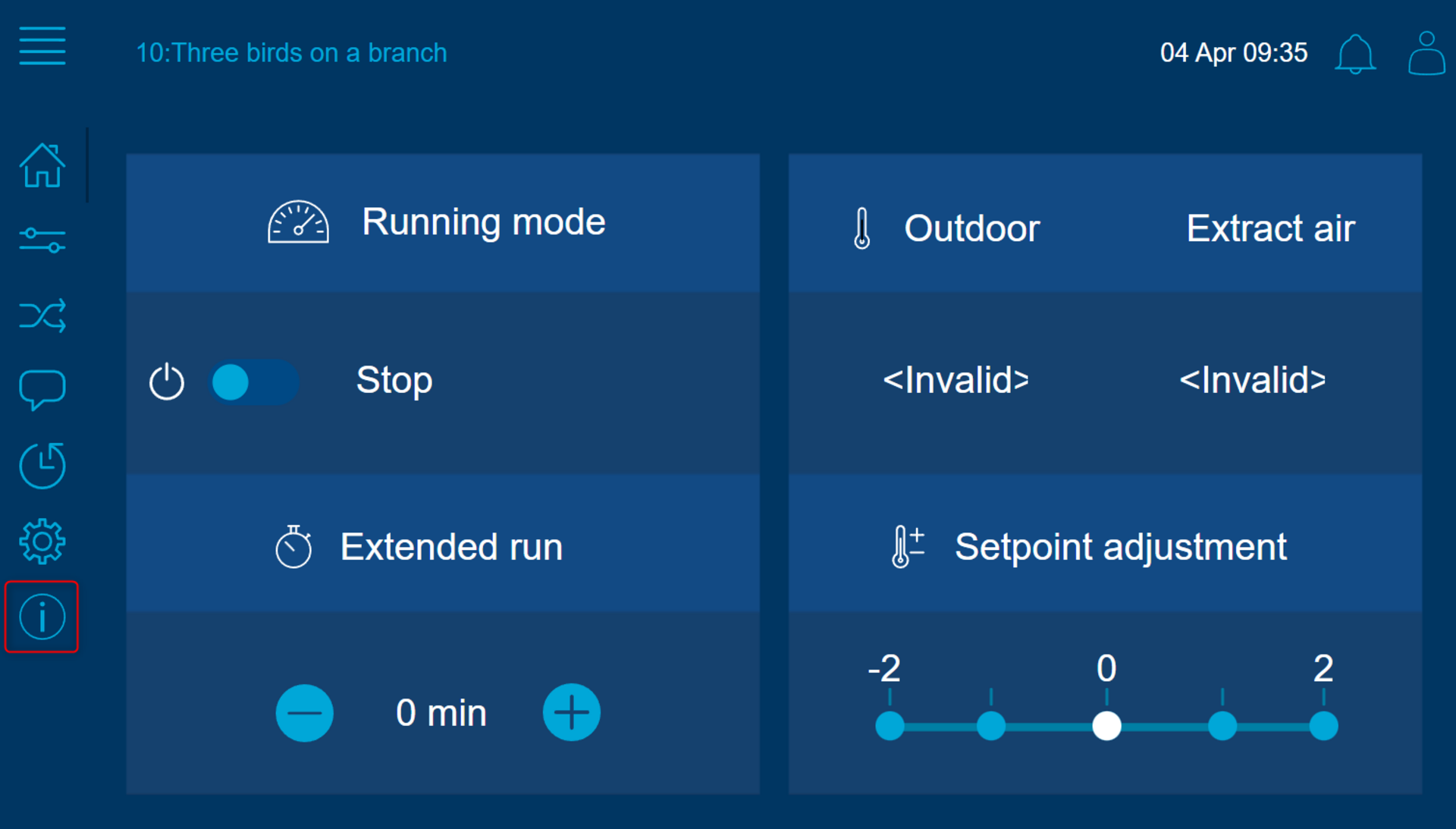The height and width of the screenshot is (829, 1456).
Task: Select the shuffle arrows icon in sidebar
Action: pyautogui.click(x=42, y=316)
